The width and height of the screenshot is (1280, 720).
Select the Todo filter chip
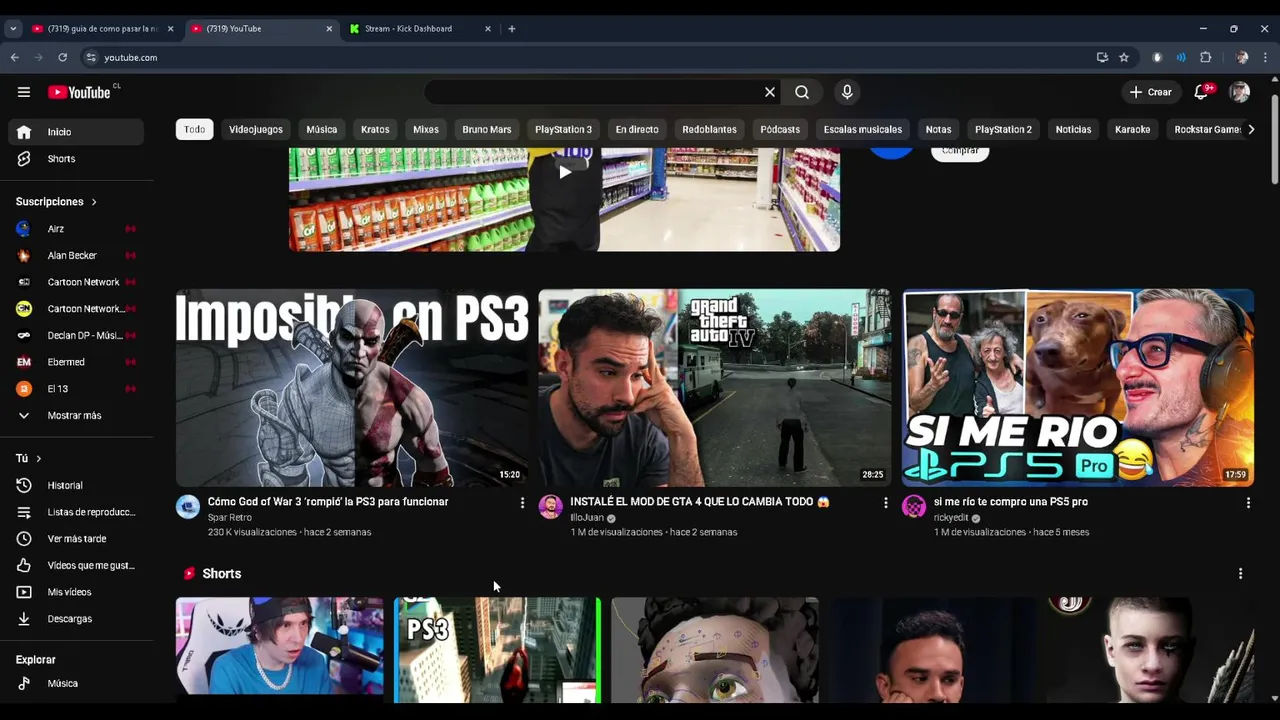click(x=195, y=129)
